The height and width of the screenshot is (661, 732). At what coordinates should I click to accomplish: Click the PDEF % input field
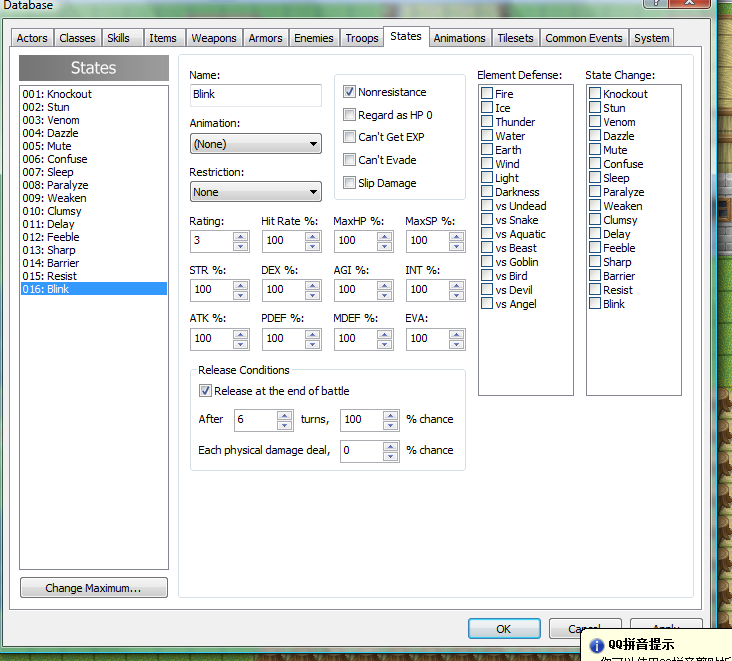pos(283,338)
